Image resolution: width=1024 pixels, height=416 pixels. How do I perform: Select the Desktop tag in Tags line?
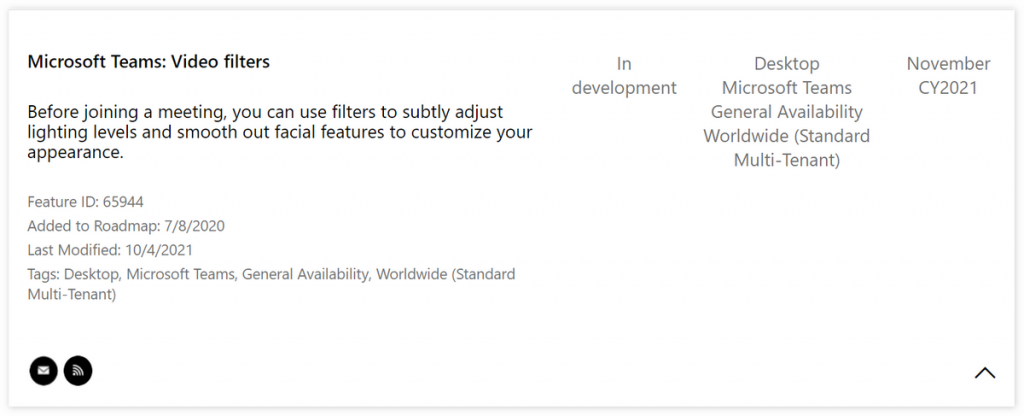pos(92,274)
